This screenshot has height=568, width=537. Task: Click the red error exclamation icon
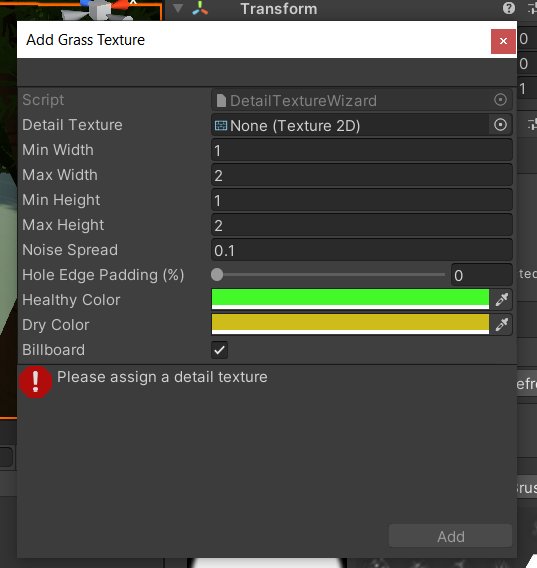[x=35, y=382]
